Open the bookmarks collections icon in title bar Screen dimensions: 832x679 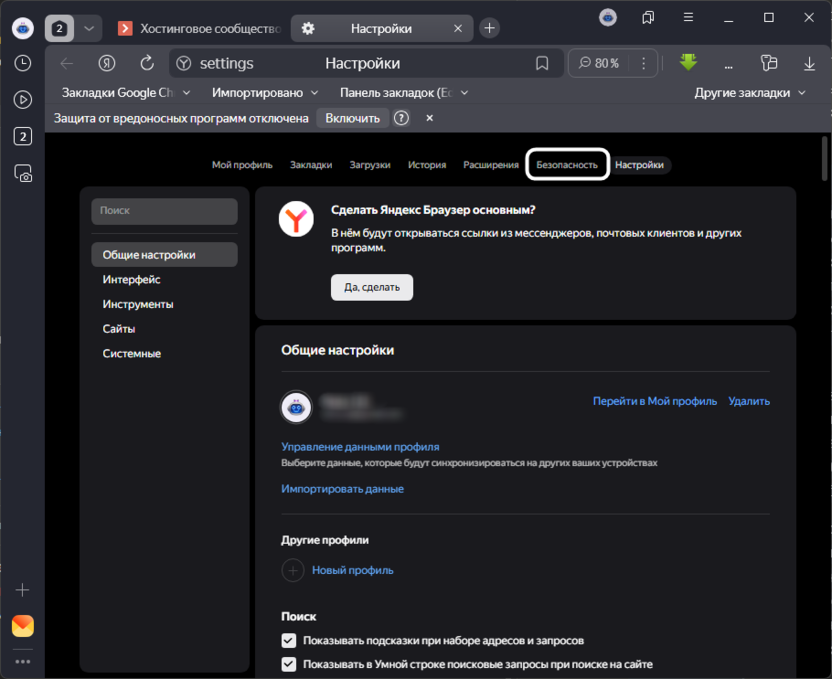tap(648, 18)
